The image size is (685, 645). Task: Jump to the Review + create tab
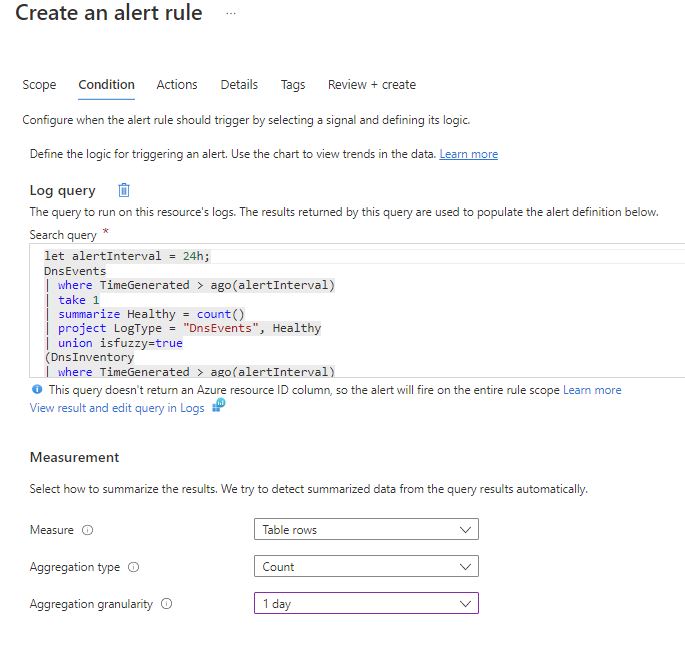(x=372, y=85)
